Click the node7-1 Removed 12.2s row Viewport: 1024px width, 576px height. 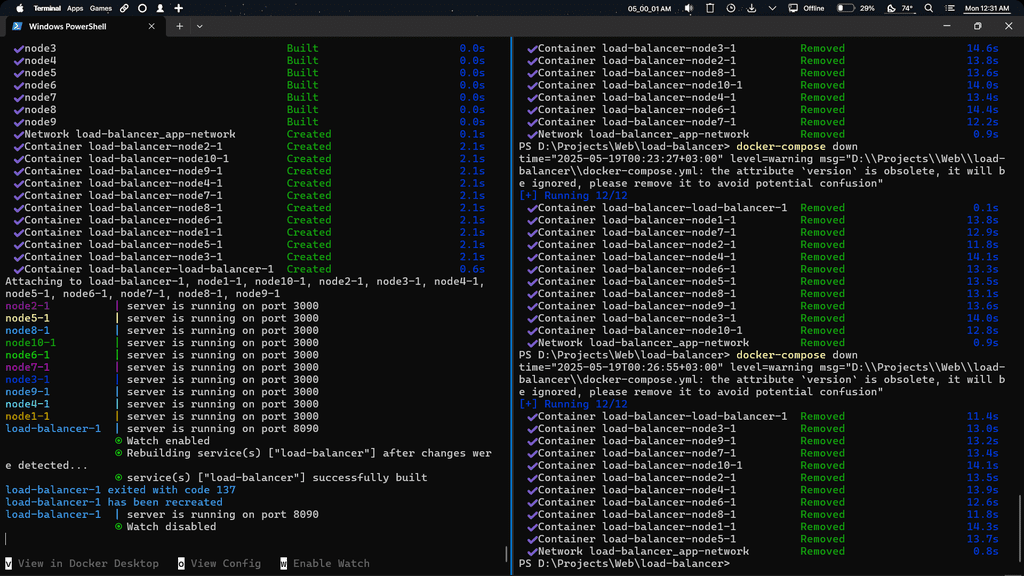point(763,122)
